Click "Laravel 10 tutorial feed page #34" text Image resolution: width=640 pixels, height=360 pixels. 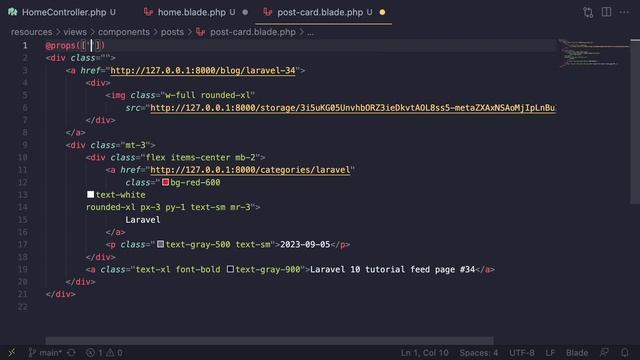(392, 269)
